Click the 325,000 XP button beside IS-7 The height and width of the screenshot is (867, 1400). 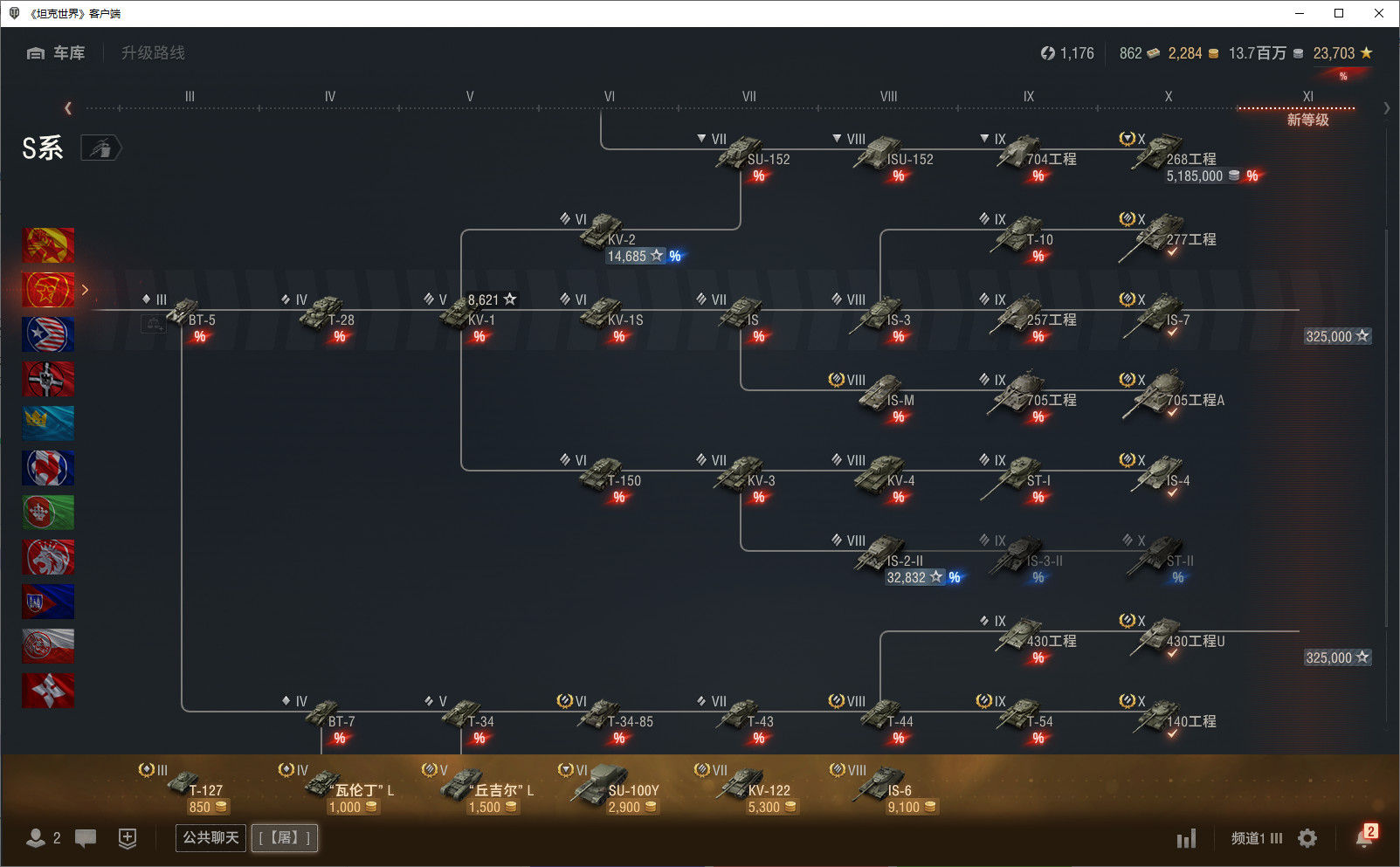[x=1337, y=337]
